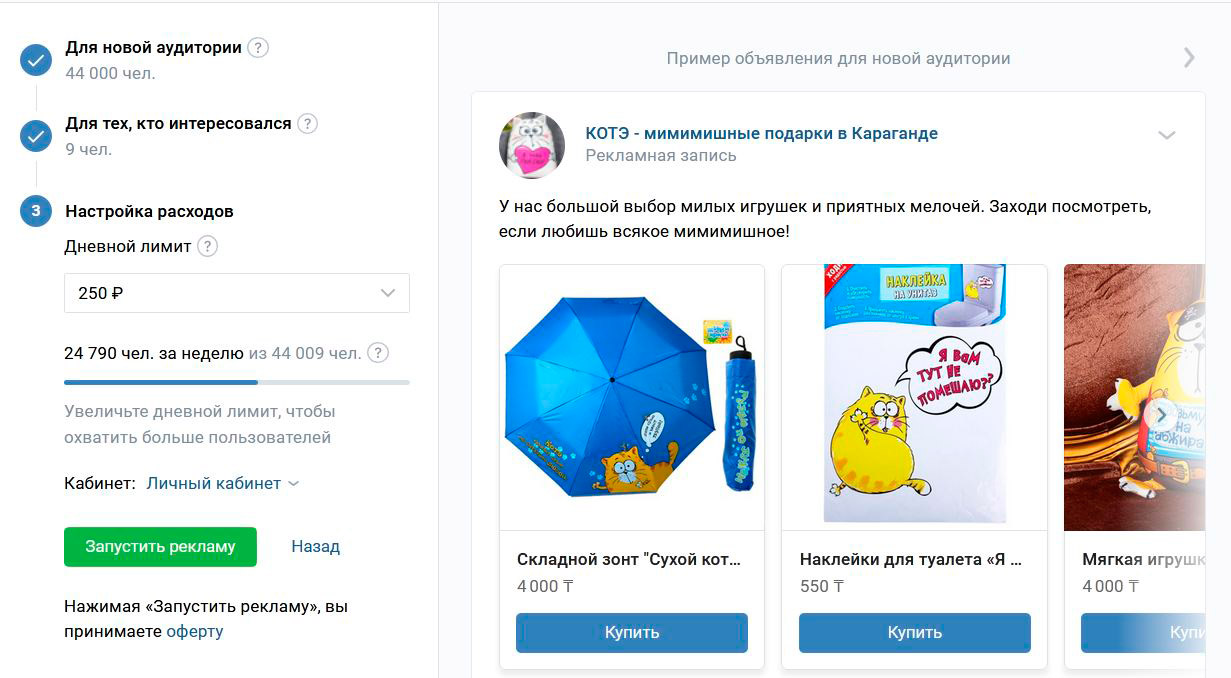Open the "оферту" terms link
The image size is (1231, 678).
click(x=195, y=632)
